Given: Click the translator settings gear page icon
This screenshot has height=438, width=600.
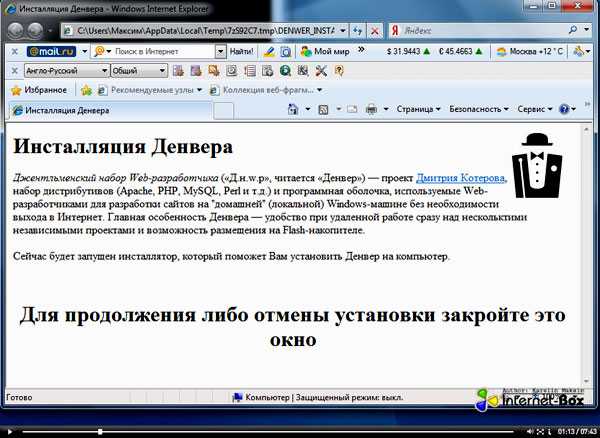Looking at the screenshot, I should point(231,71).
